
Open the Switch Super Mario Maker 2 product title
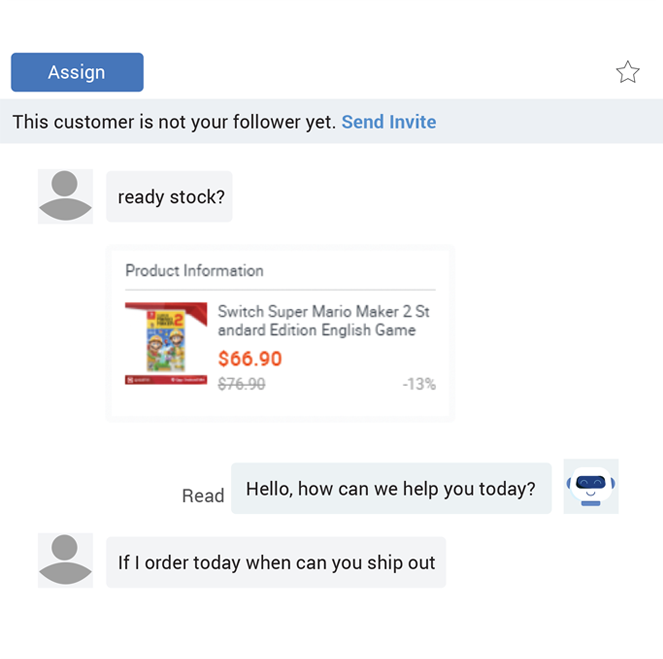(323, 320)
